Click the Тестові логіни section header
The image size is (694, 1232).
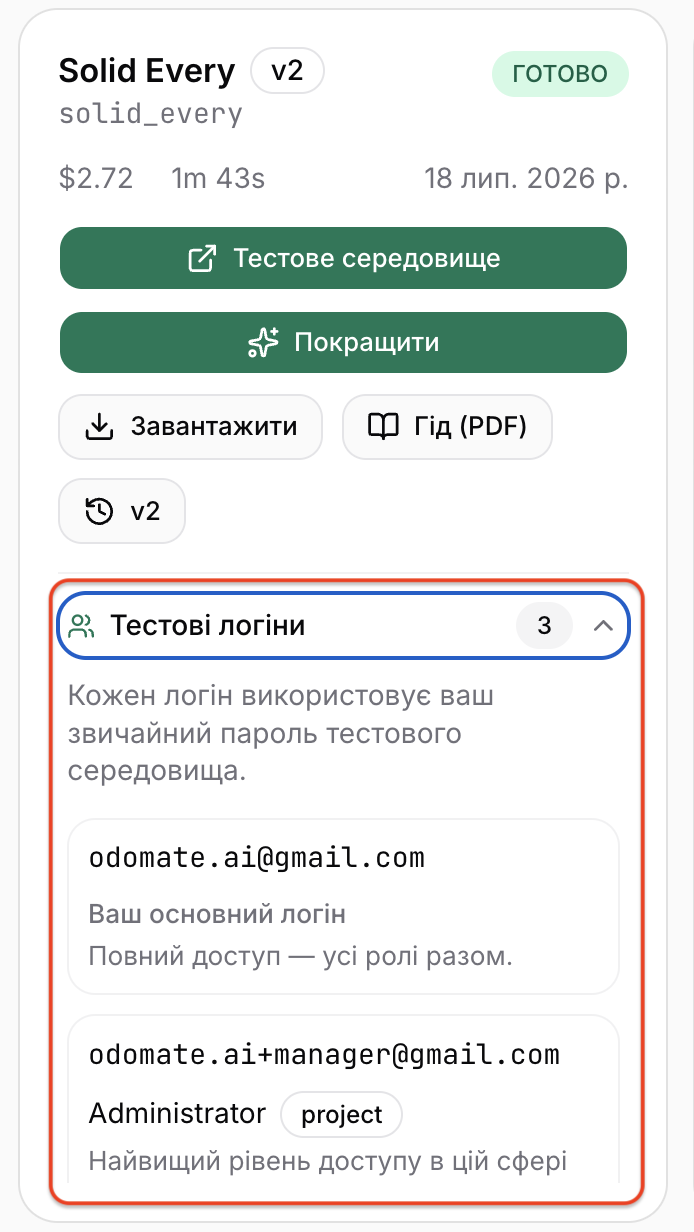pos(344,626)
